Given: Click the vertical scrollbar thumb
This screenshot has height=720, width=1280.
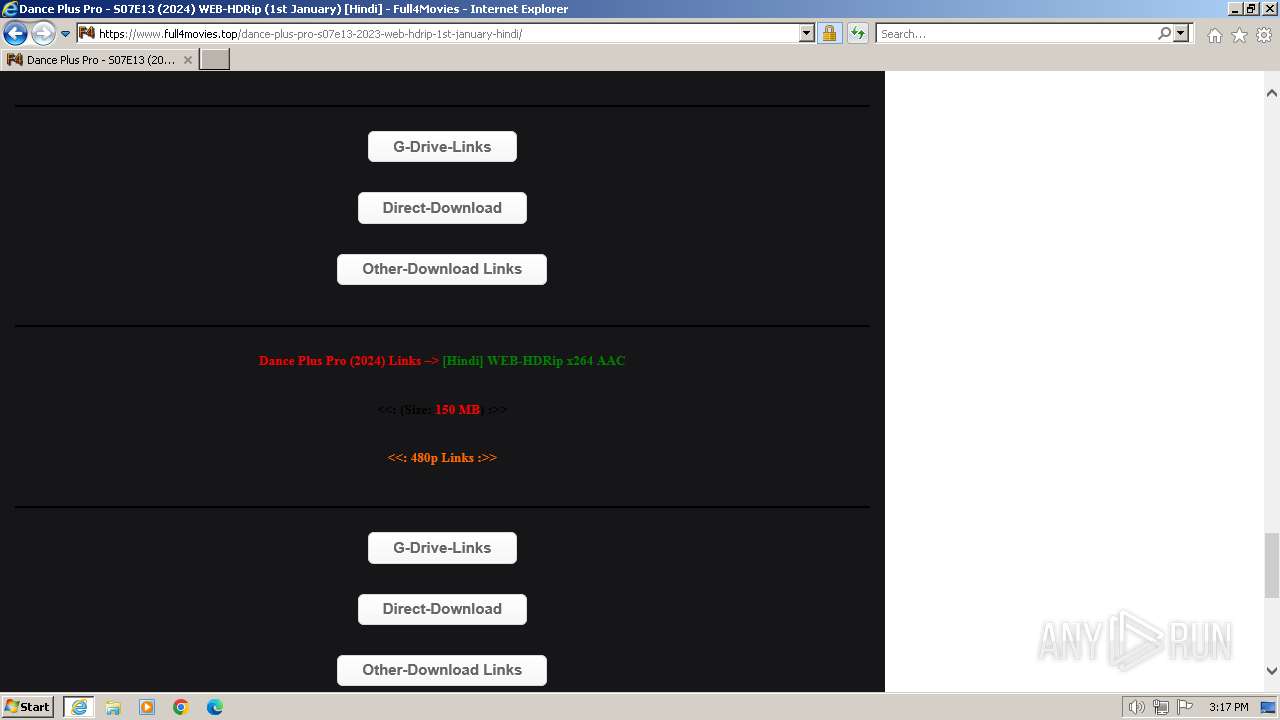Looking at the screenshot, I should 1272,565.
